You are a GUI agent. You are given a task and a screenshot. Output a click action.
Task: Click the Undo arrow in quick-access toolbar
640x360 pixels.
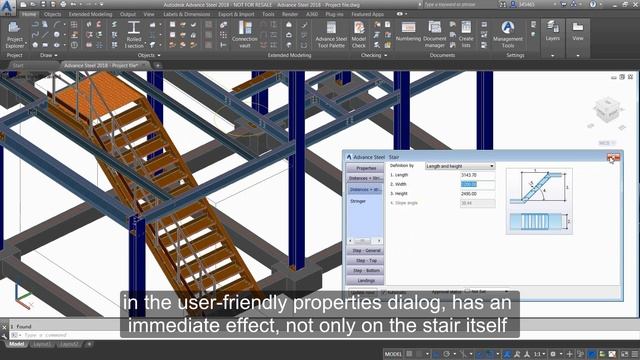pyautogui.click(x=74, y=4)
